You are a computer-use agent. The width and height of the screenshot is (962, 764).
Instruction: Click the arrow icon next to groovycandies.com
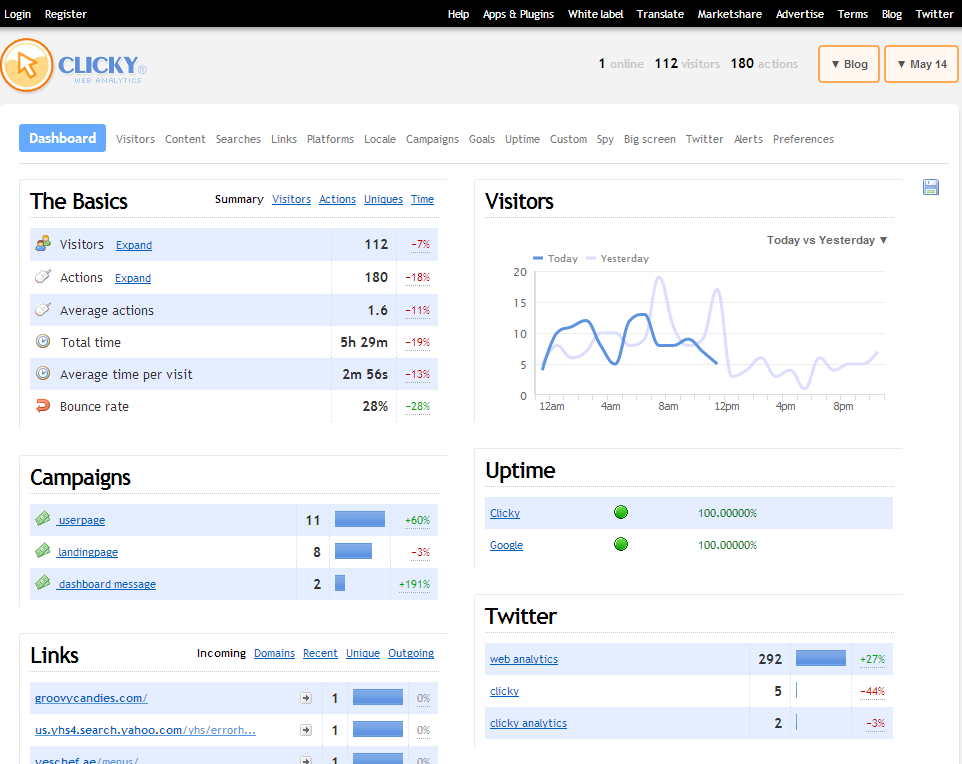coord(305,698)
